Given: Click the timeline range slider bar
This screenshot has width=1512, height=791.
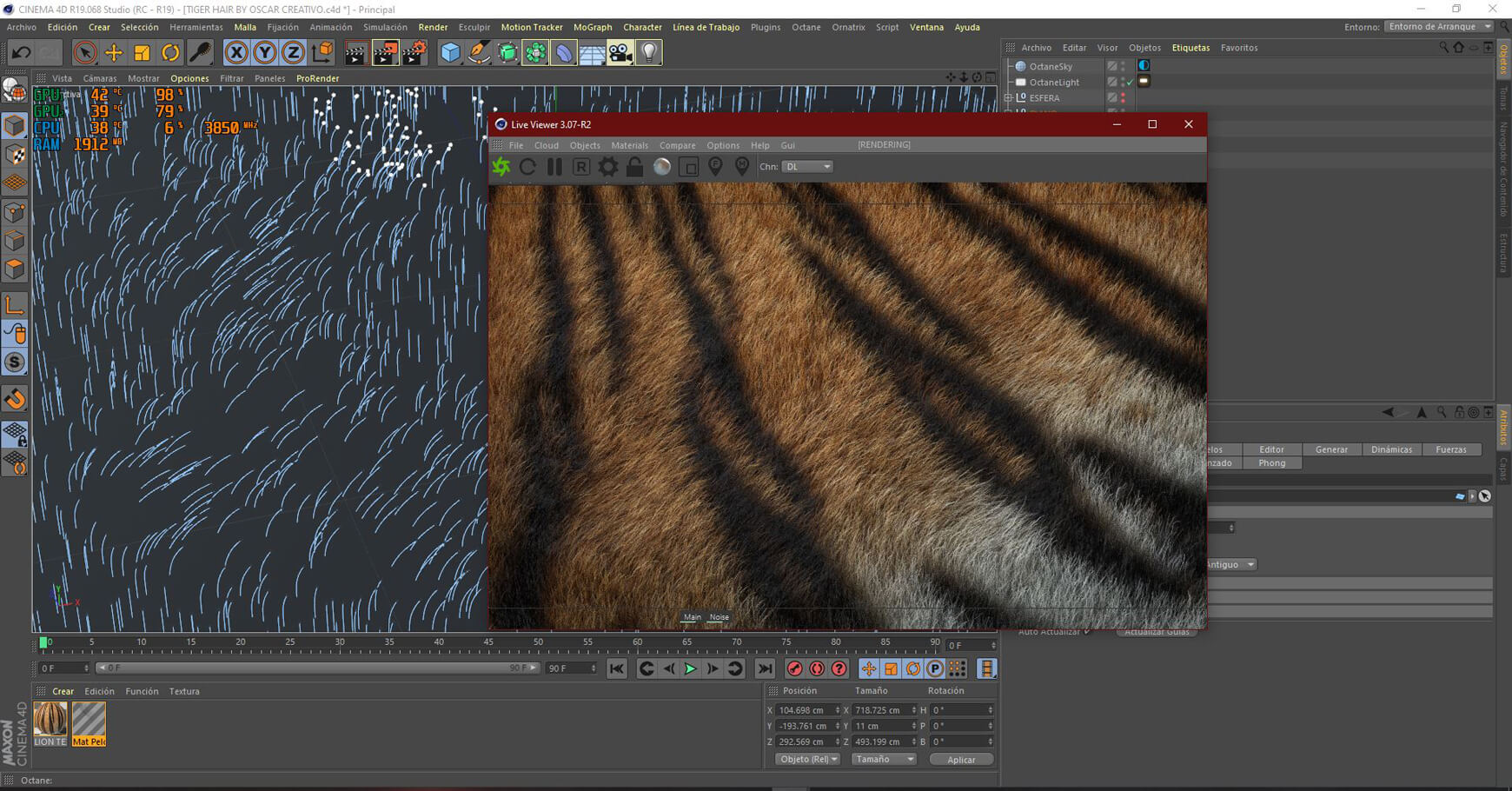Looking at the screenshot, I should point(317,668).
